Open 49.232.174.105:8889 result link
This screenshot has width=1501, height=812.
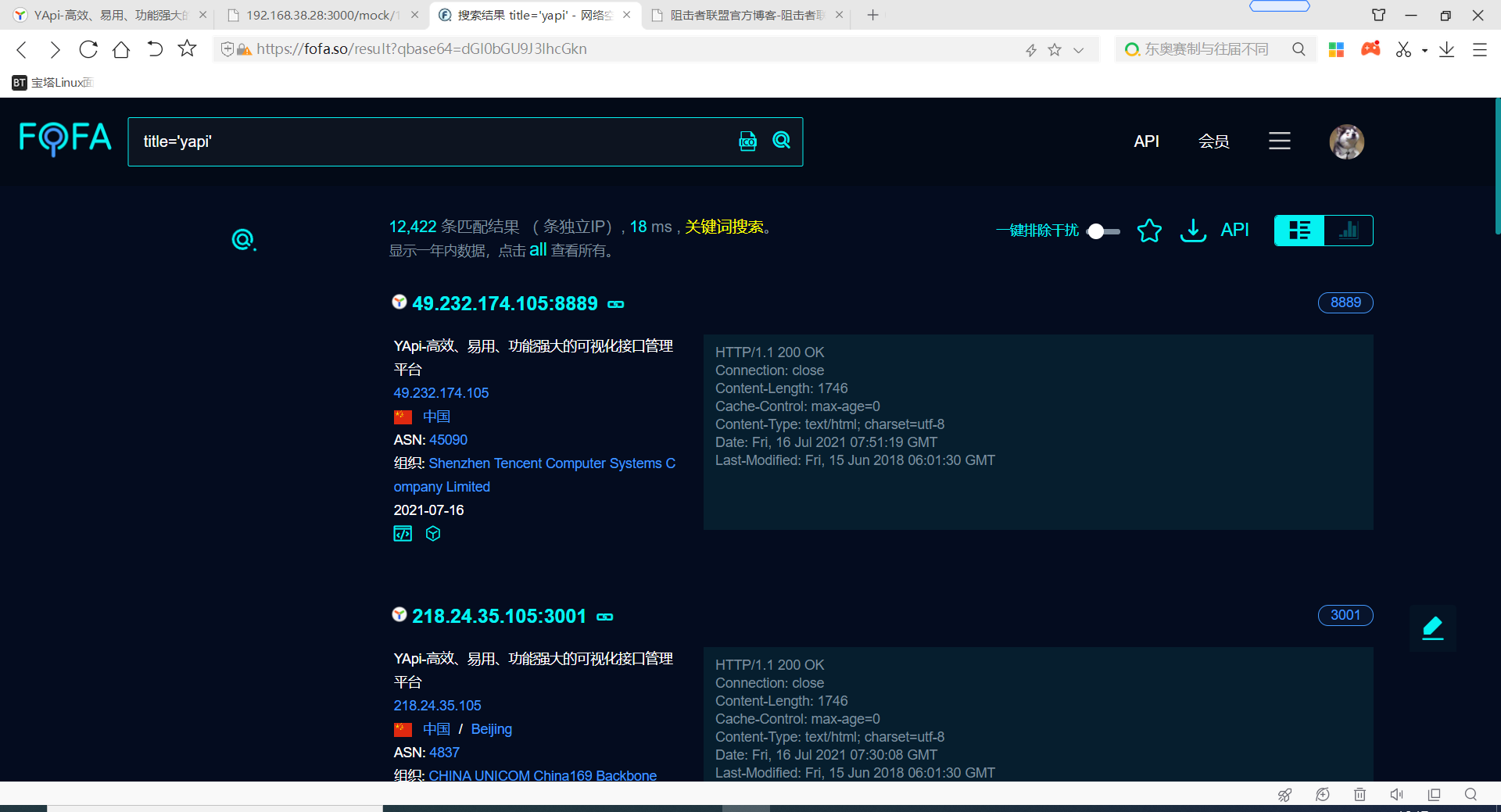click(x=505, y=303)
